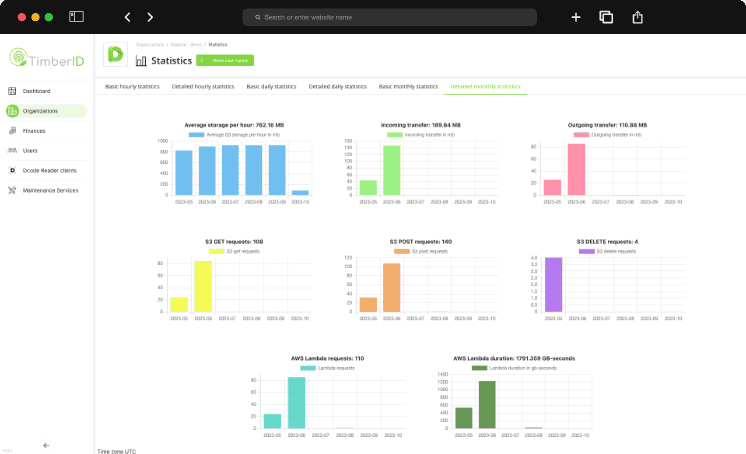Toggle the Lambda duration dark green legend swatch
746x454 pixels.
[x=480, y=368]
